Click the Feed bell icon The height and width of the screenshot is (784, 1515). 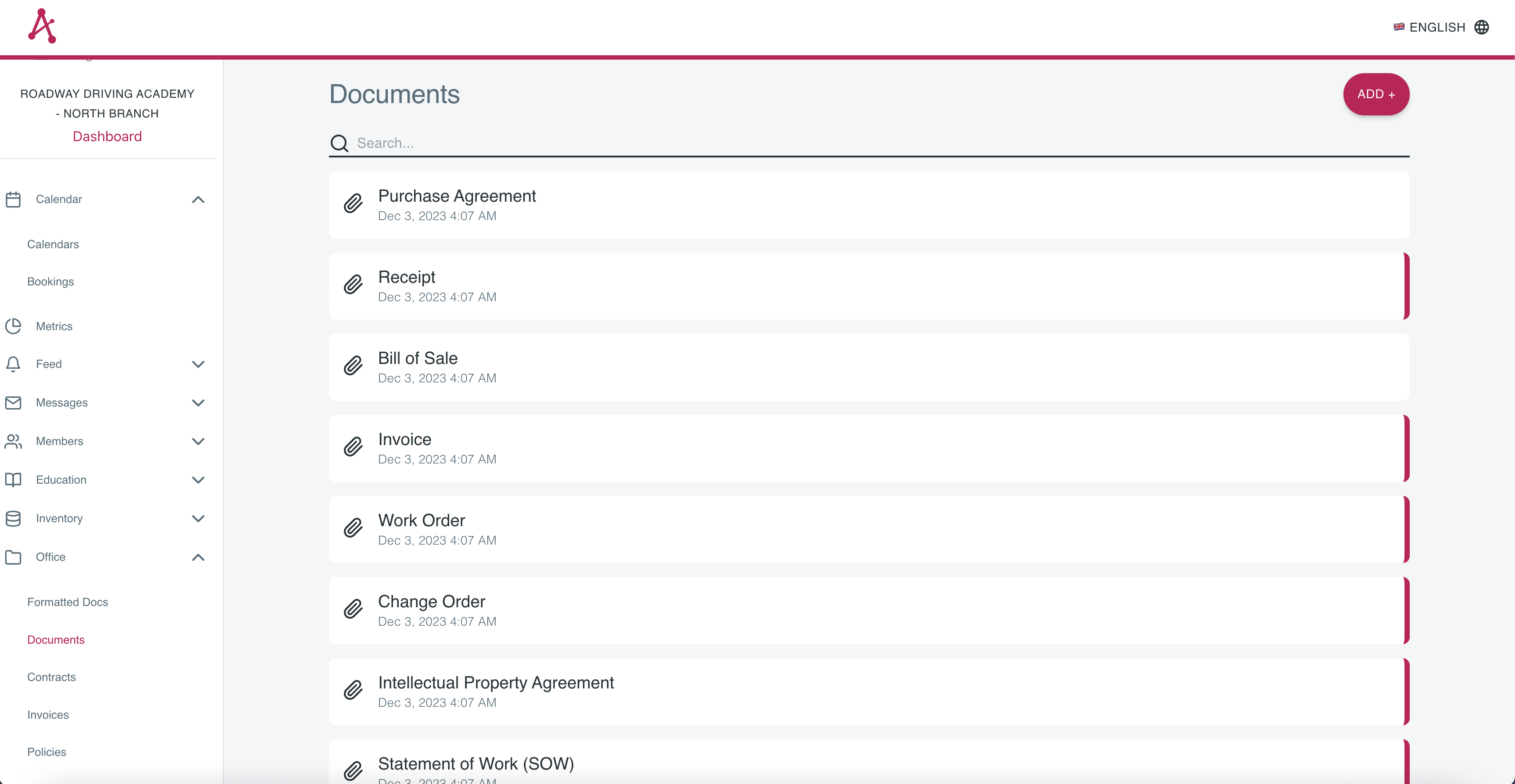(13, 364)
